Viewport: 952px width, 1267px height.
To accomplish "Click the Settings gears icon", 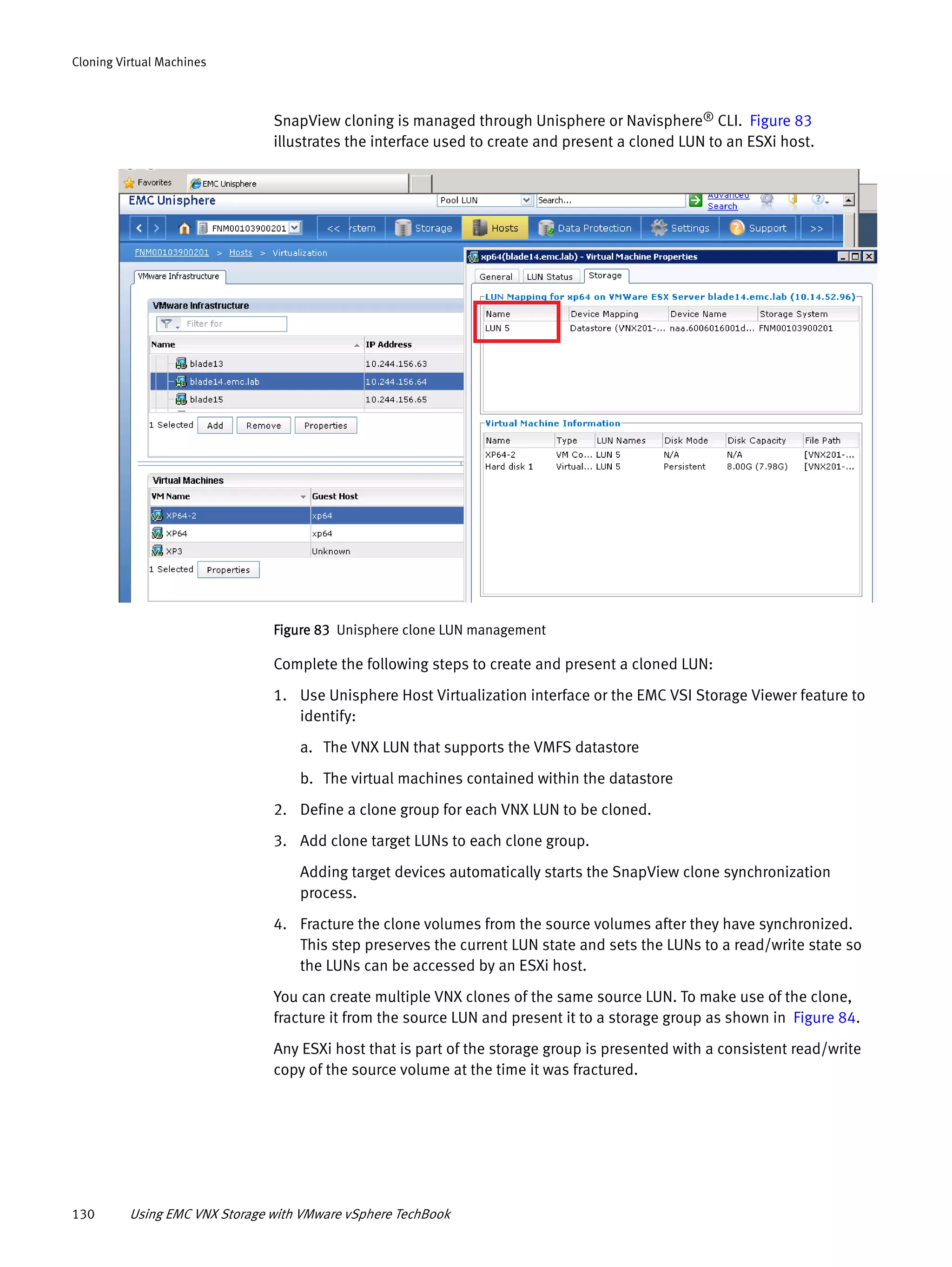I will tap(659, 228).
